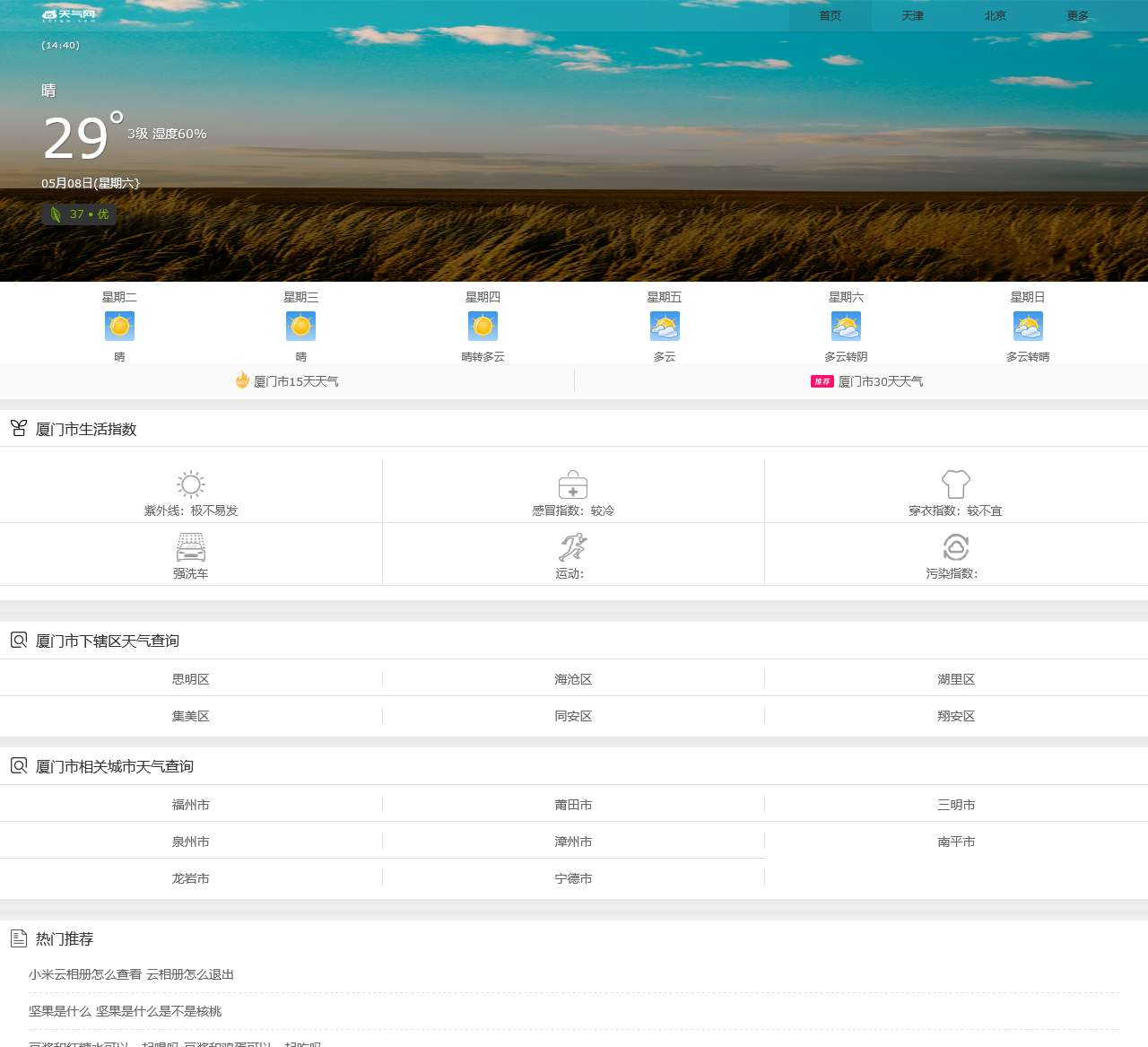Switch to 天津 in the top navigation

[913, 16]
